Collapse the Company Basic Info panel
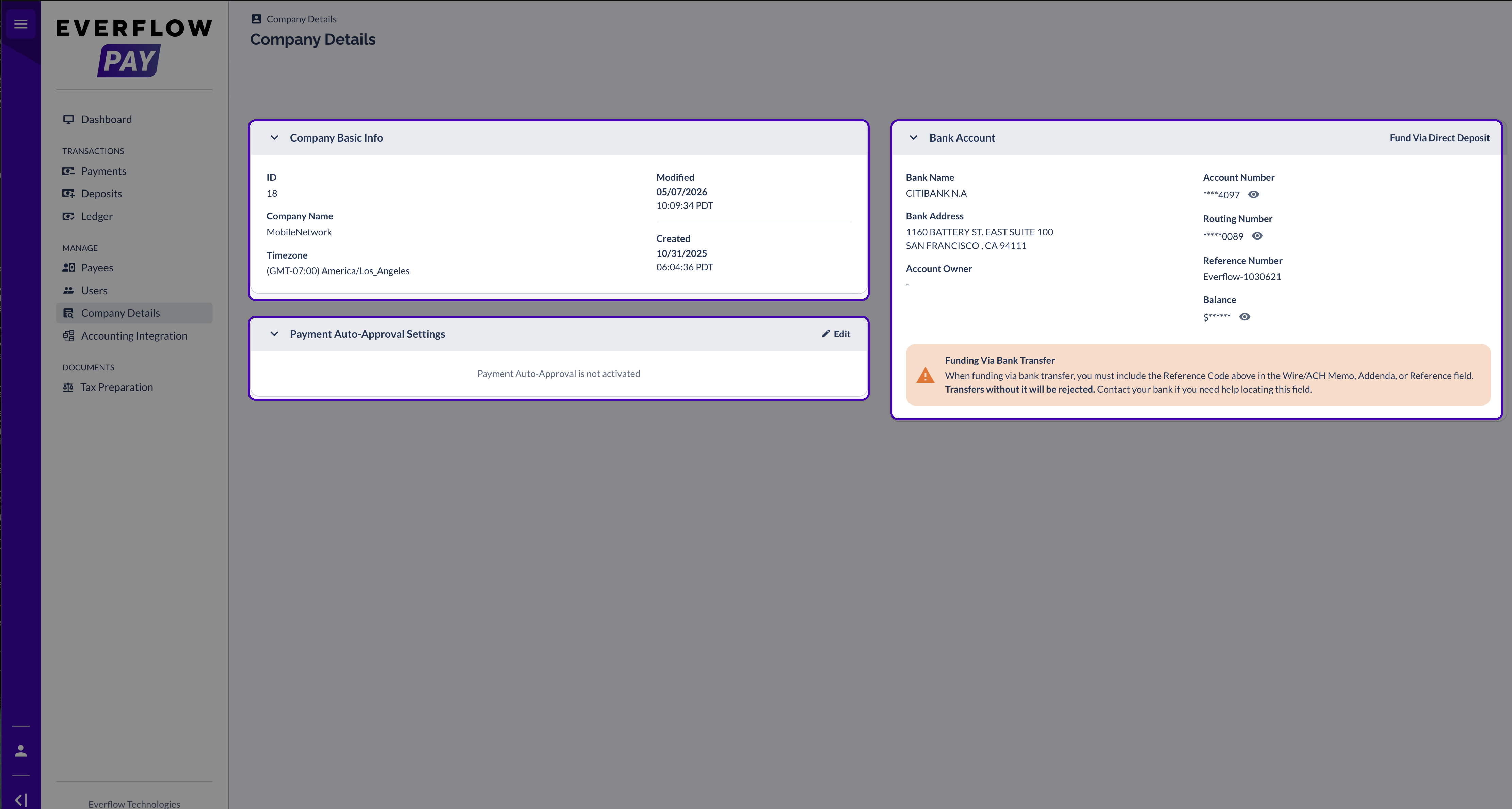Image resolution: width=1512 pixels, height=809 pixels. point(274,138)
